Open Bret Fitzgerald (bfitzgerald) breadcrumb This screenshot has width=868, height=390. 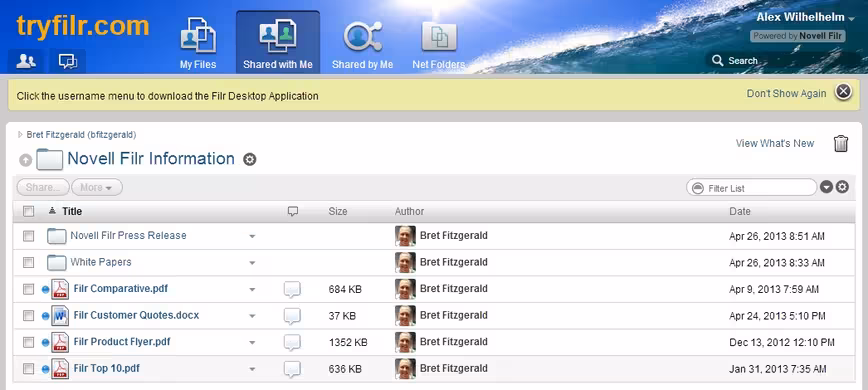click(x=81, y=134)
